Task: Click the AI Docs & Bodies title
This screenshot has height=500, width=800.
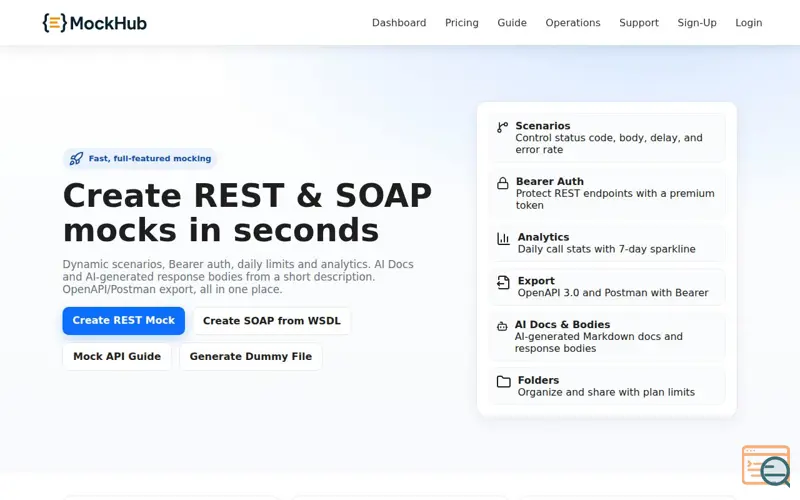Action: pyautogui.click(x=562, y=325)
